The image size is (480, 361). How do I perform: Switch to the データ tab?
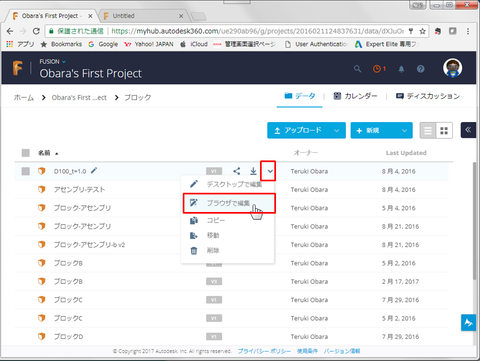point(300,96)
